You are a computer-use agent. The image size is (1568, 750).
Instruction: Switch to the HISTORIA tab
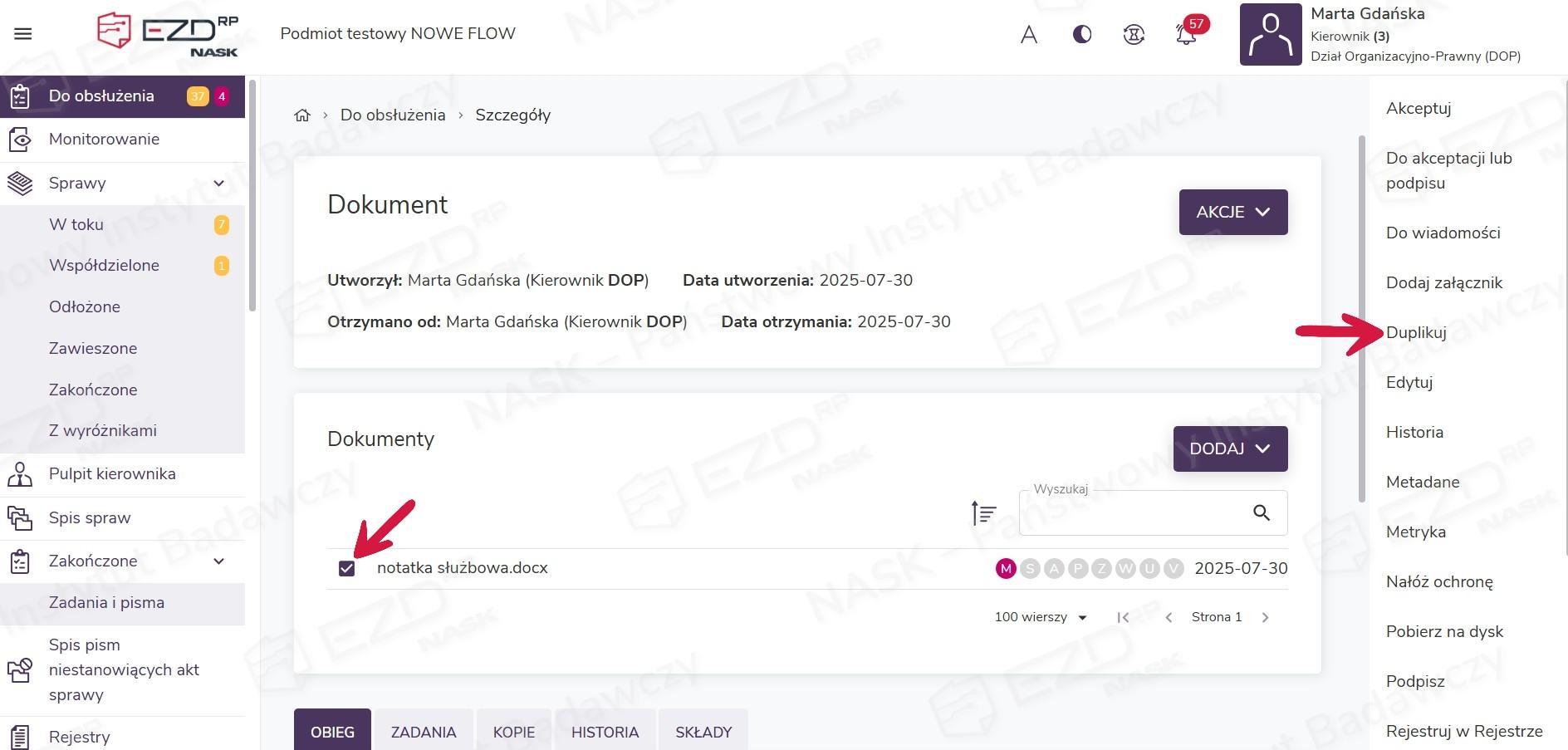coord(605,732)
